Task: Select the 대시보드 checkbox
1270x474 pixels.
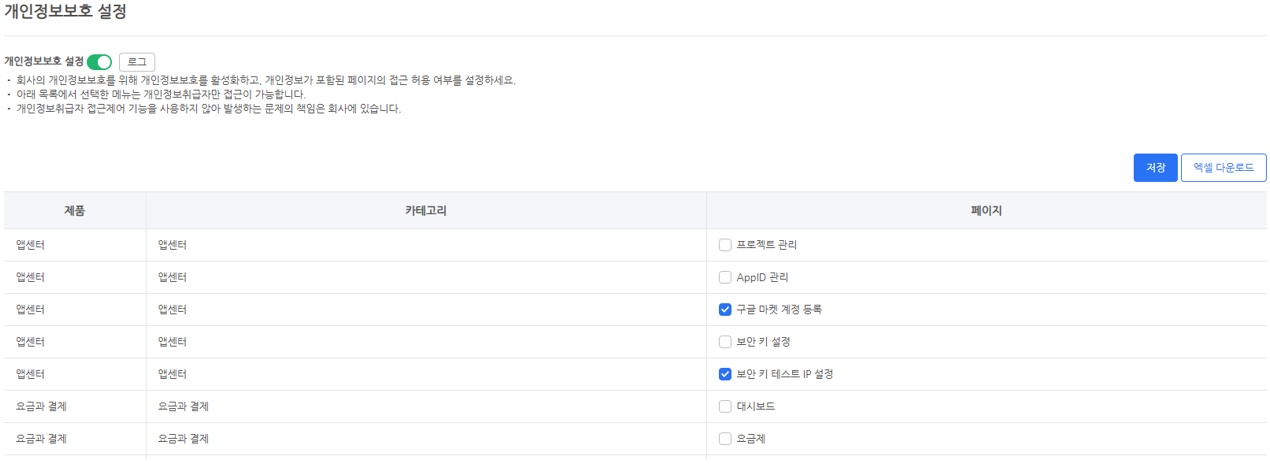Action: coord(725,406)
